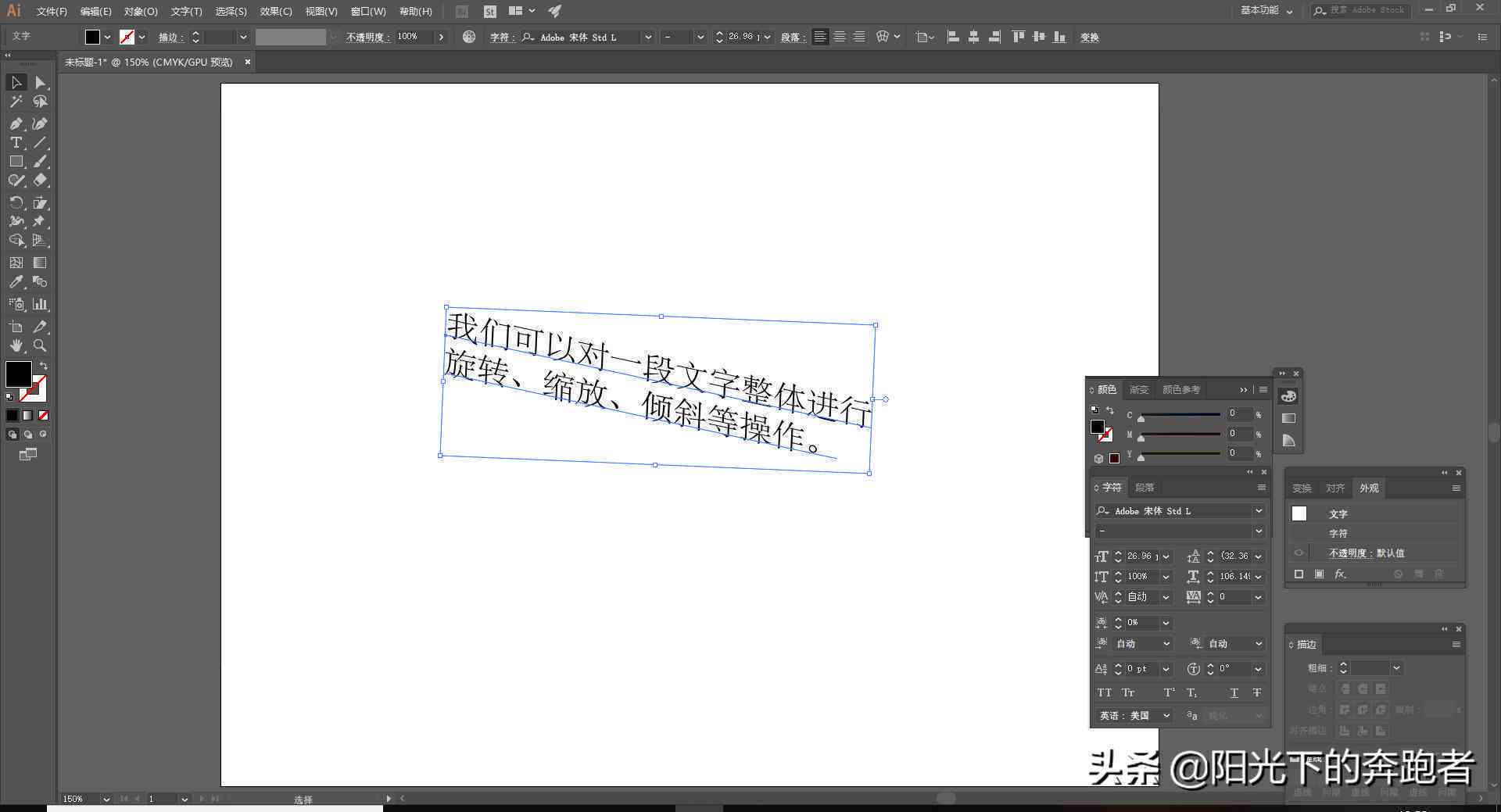Image resolution: width=1501 pixels, height=812 pixels.
Task: Choose the Zoom magnifier tool
Action: pyautogui.click(x=40, y=345)
